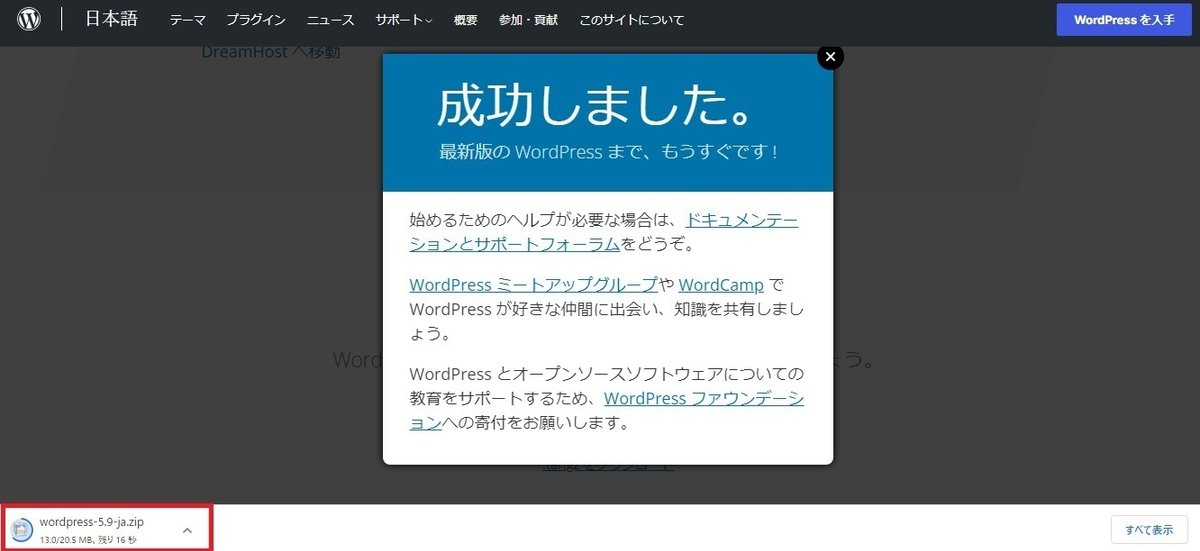Image resolution: width=1200 pixels, height=551 pixels.
Task: Open the 参加・貢献 menu item
Action: click(x=528, y=20)
